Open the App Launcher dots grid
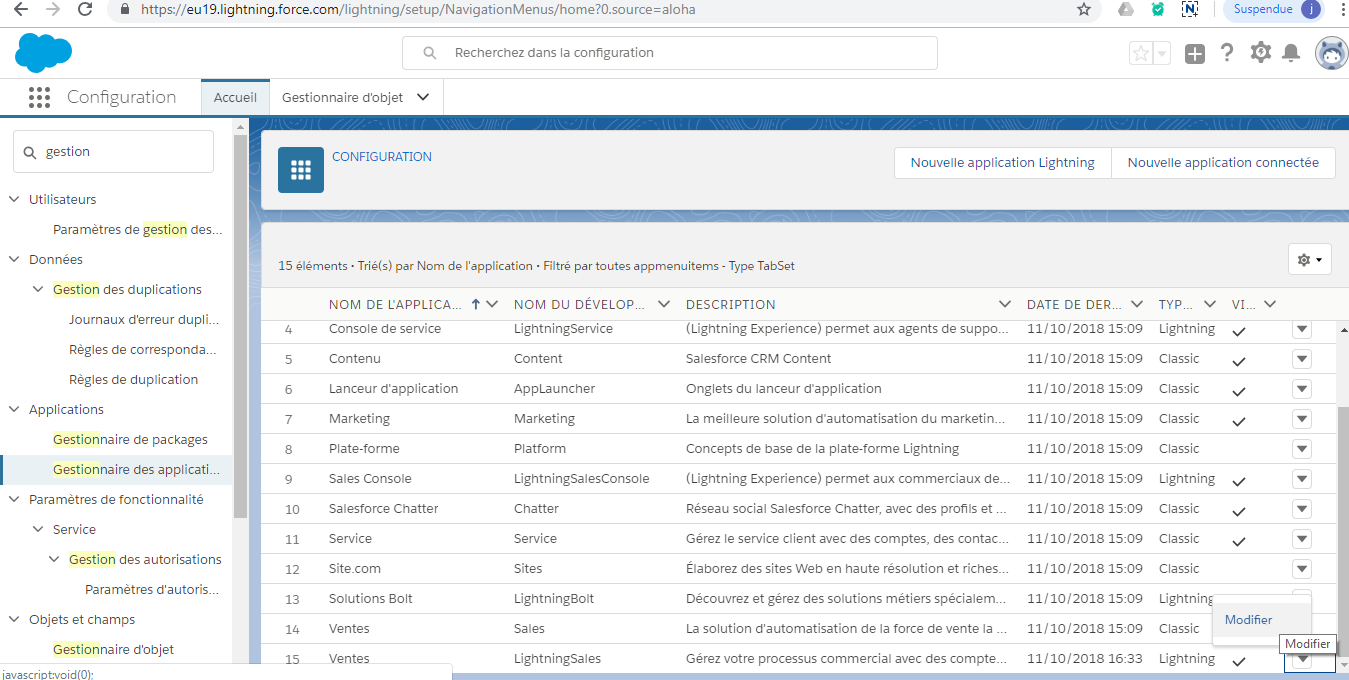Viewport: 1349px width, 680px height. (39, 97)
